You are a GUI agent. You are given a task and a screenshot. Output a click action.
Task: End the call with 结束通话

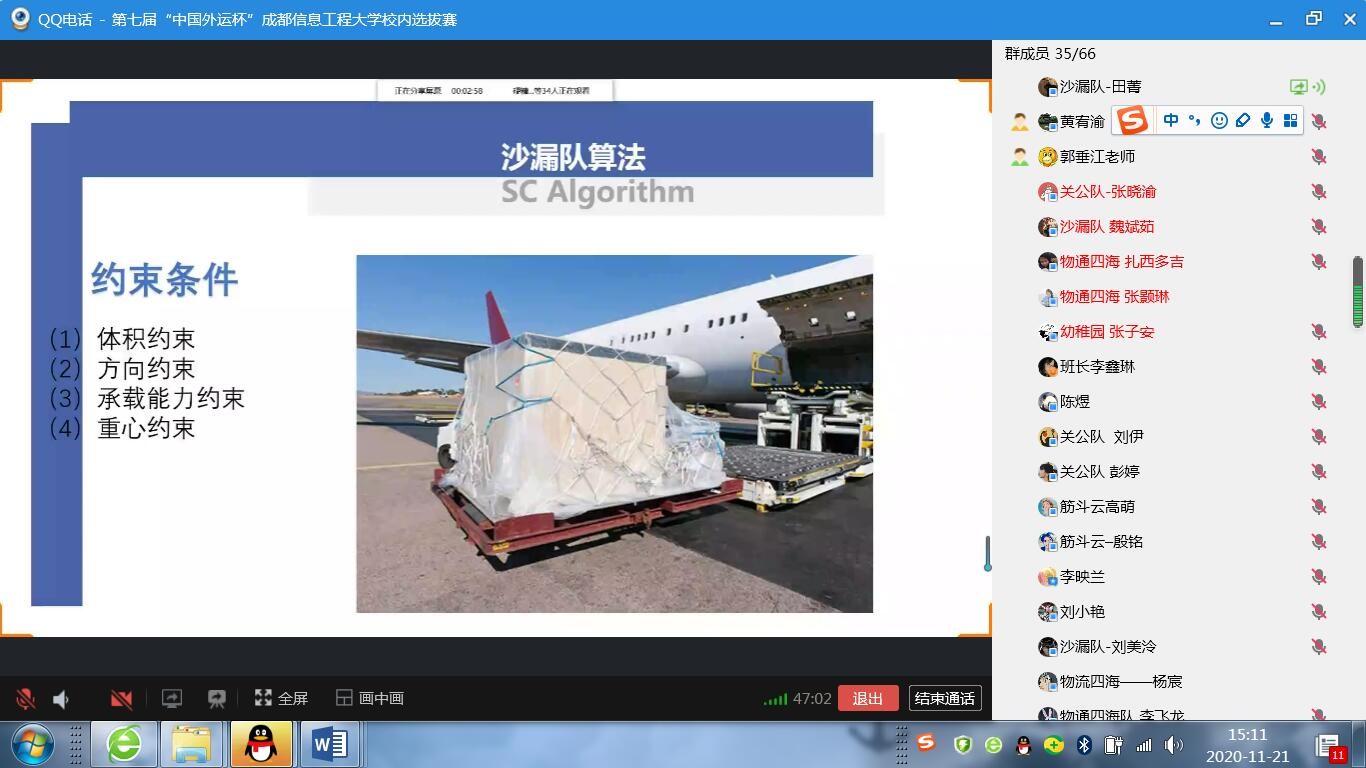click(944, 698)
